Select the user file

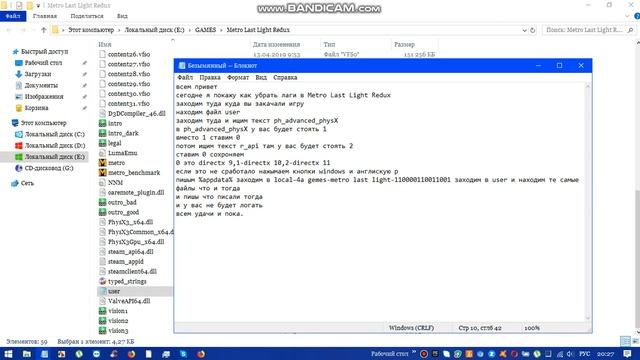point(113,291)
